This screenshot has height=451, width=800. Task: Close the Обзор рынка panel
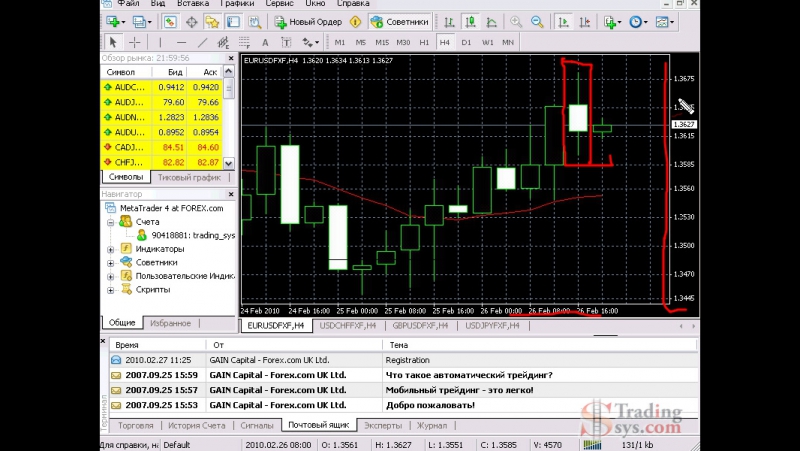[x=231, y=58]
